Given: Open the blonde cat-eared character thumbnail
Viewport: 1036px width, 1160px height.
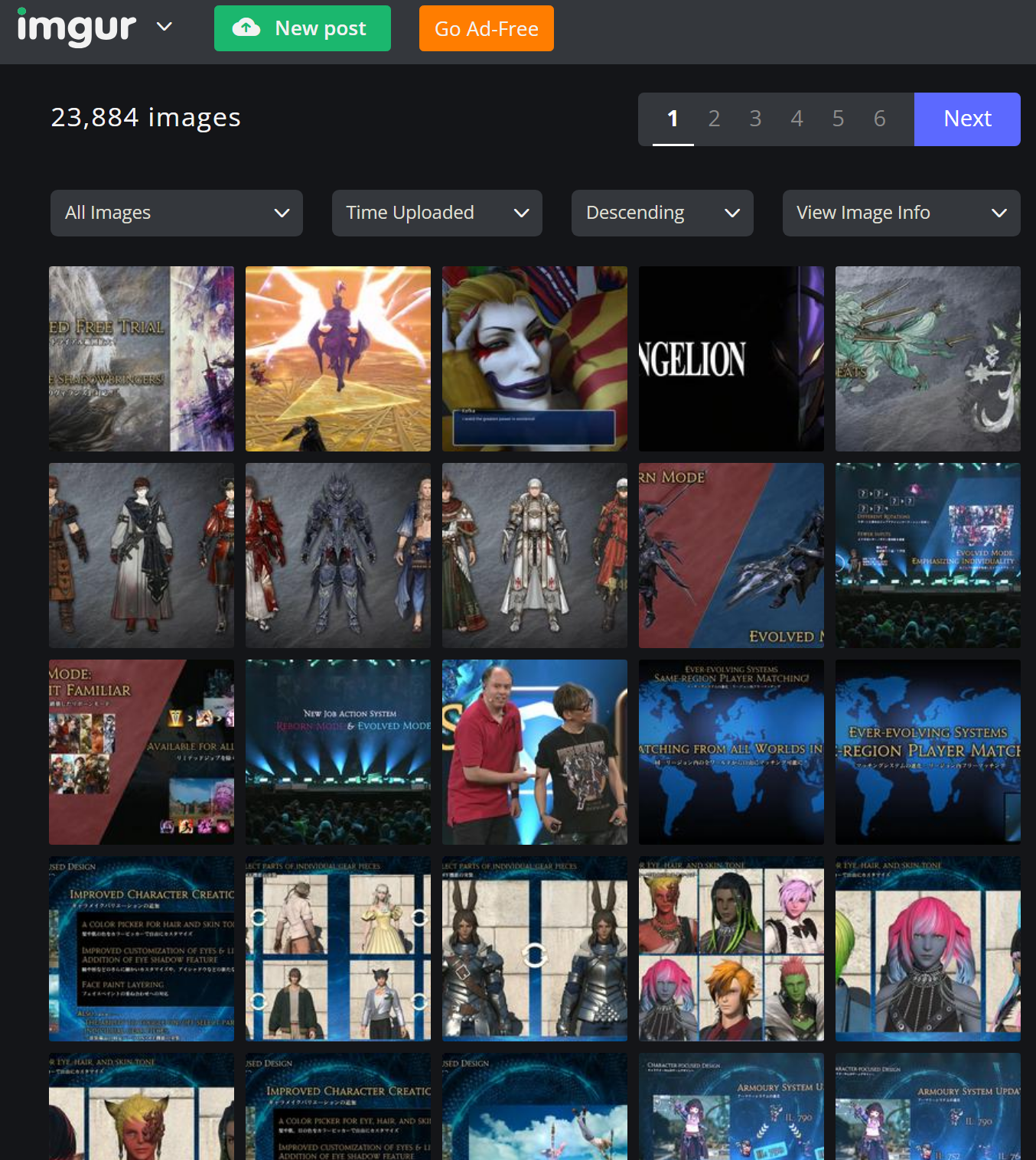Looking at the screenshot, I should point(142,1106).
